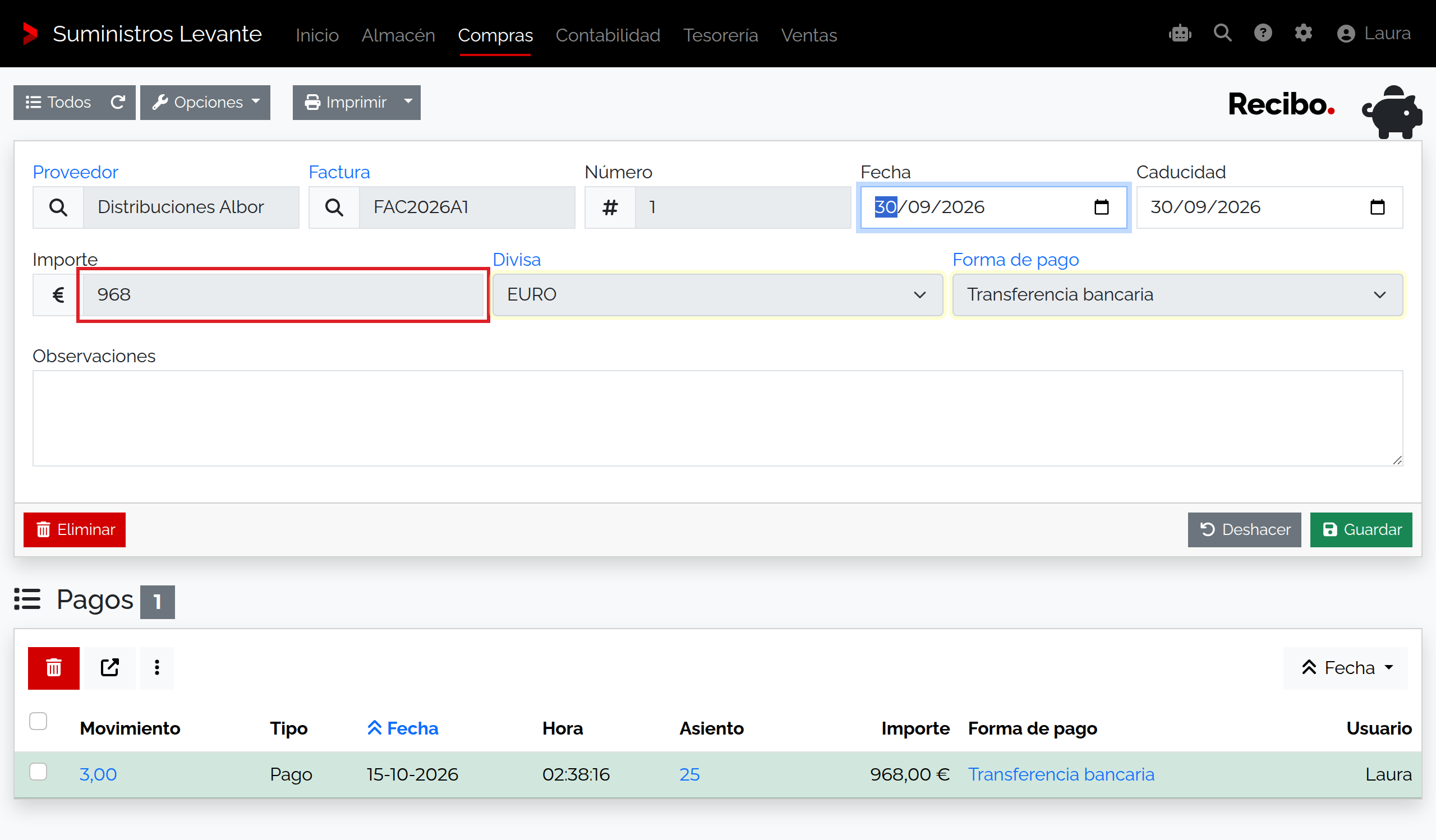Image resolution: width=1436 pixels, height=840 pixels.
Task: Open accounting entry link 25
Action: coord(689,775)
